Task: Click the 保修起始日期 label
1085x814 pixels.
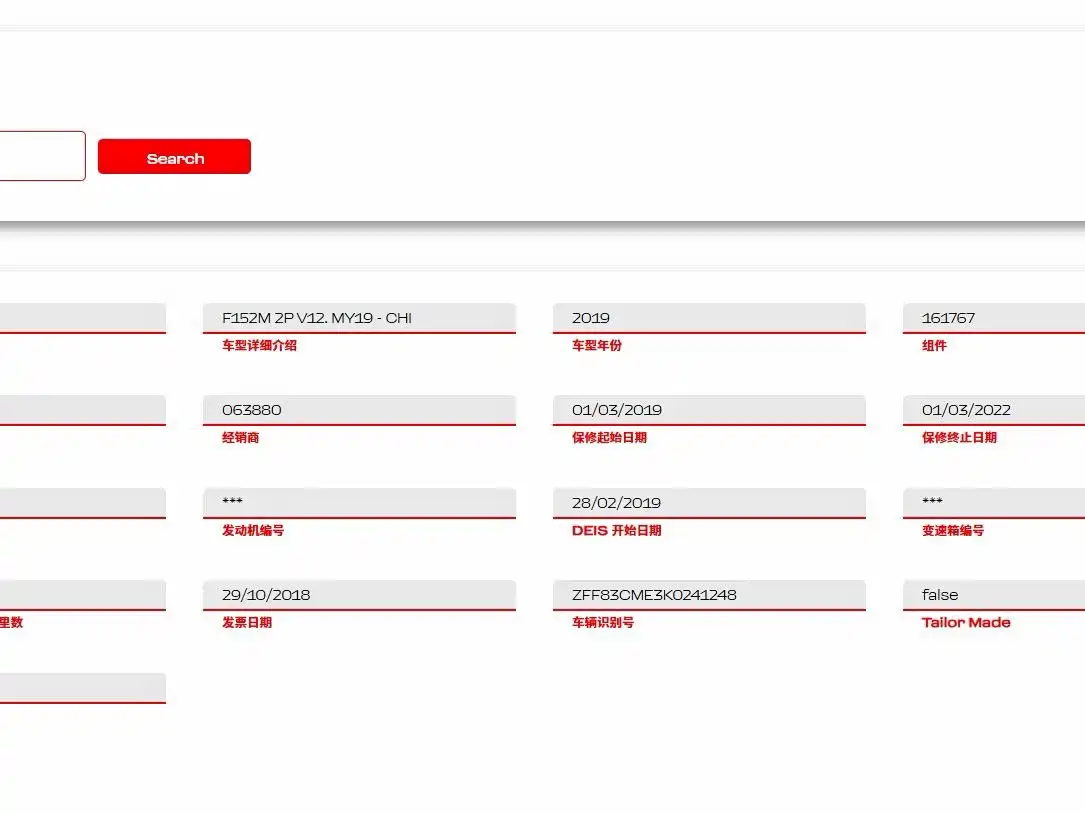Action: coord(610,437)
